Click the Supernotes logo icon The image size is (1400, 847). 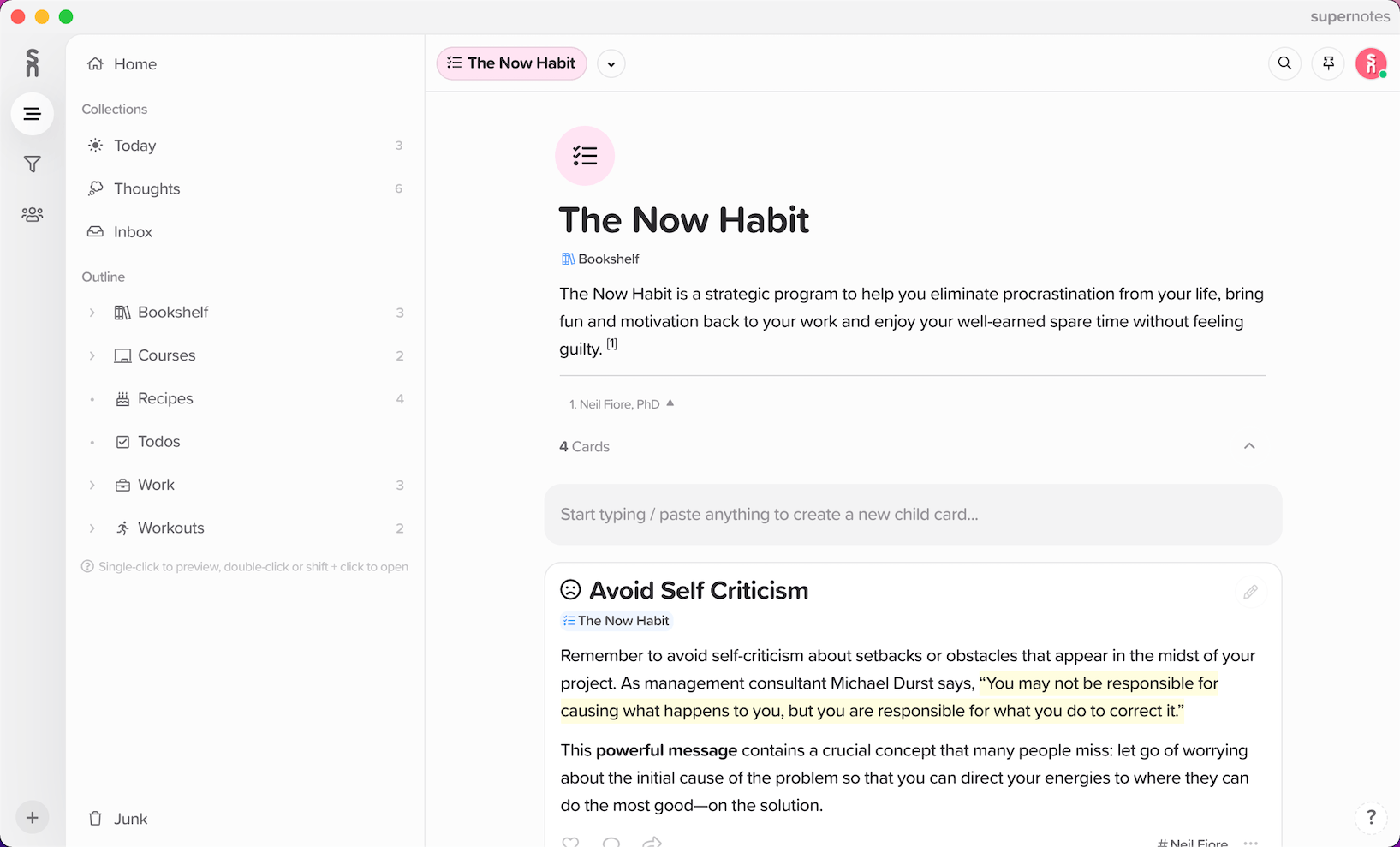[x=32, y=63]
